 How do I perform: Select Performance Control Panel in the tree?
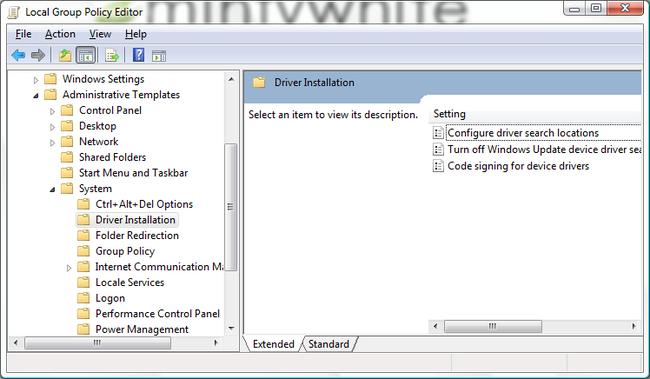click(158, 313)
